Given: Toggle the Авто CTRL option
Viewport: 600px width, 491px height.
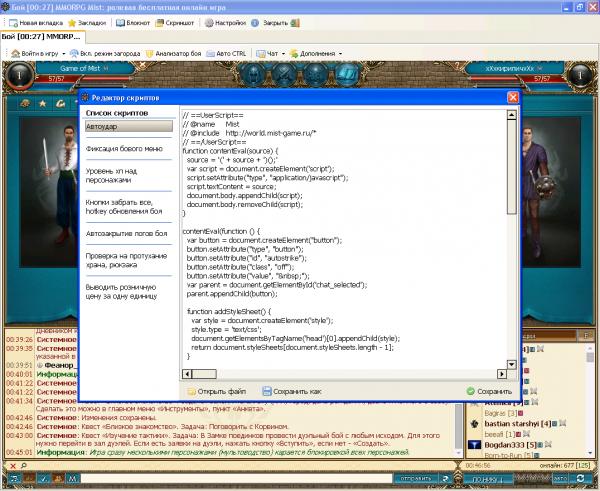Looking at the screenshot, I should pyautogui.click(x=231, y=53).
